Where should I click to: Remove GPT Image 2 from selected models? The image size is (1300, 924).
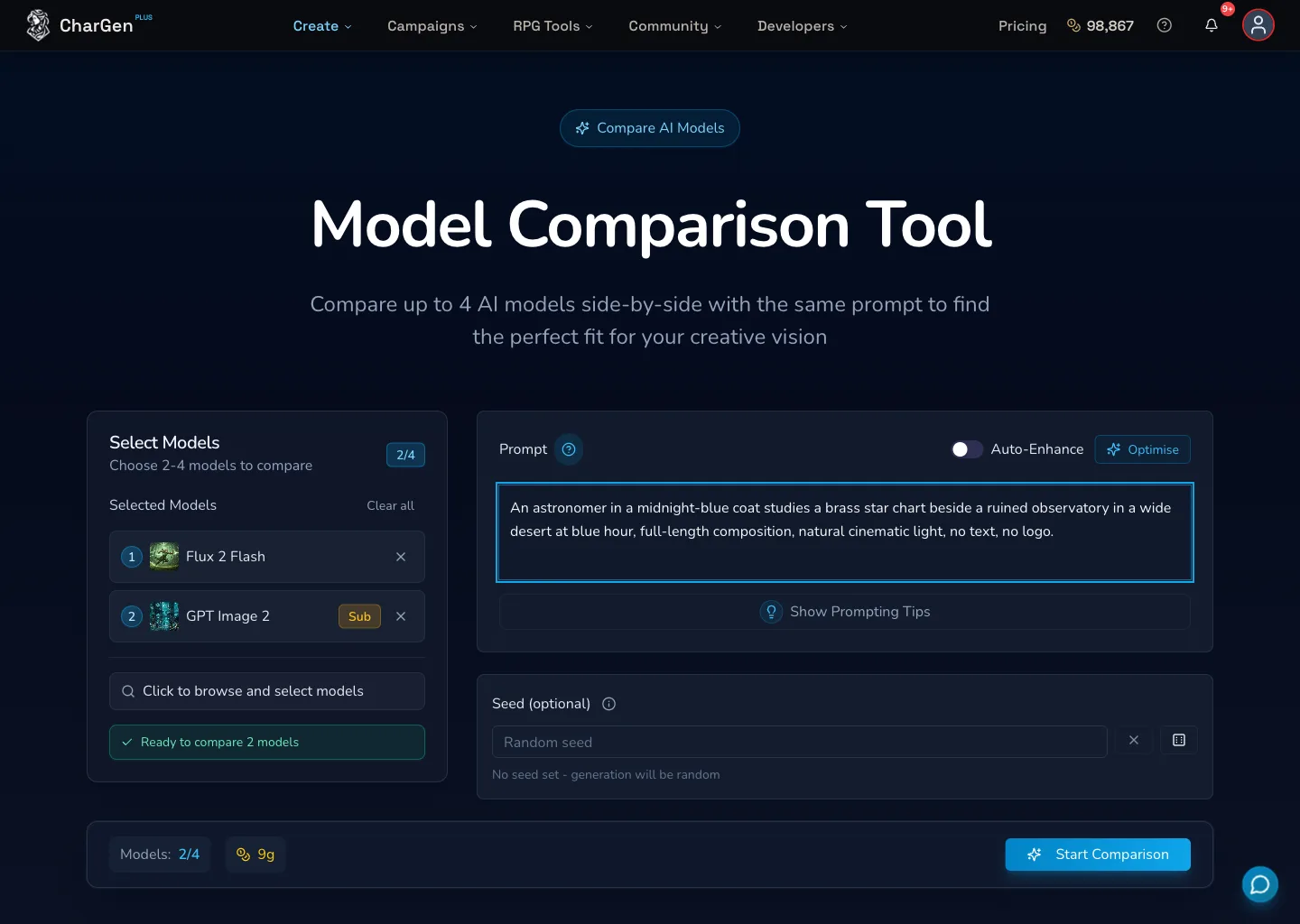click(401, 616)
